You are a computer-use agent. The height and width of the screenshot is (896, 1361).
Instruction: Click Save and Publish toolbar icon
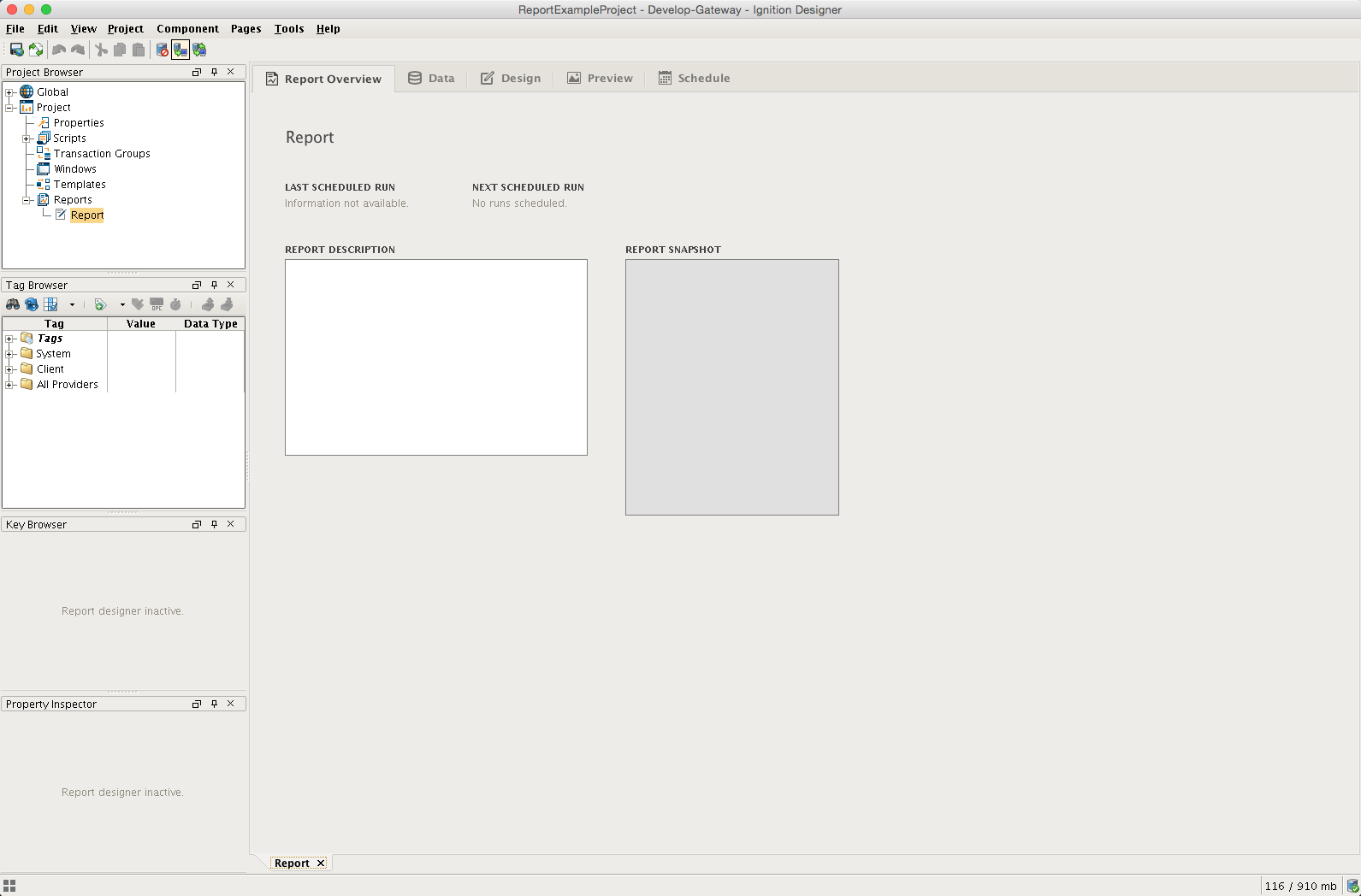click(x=16, y=50)
